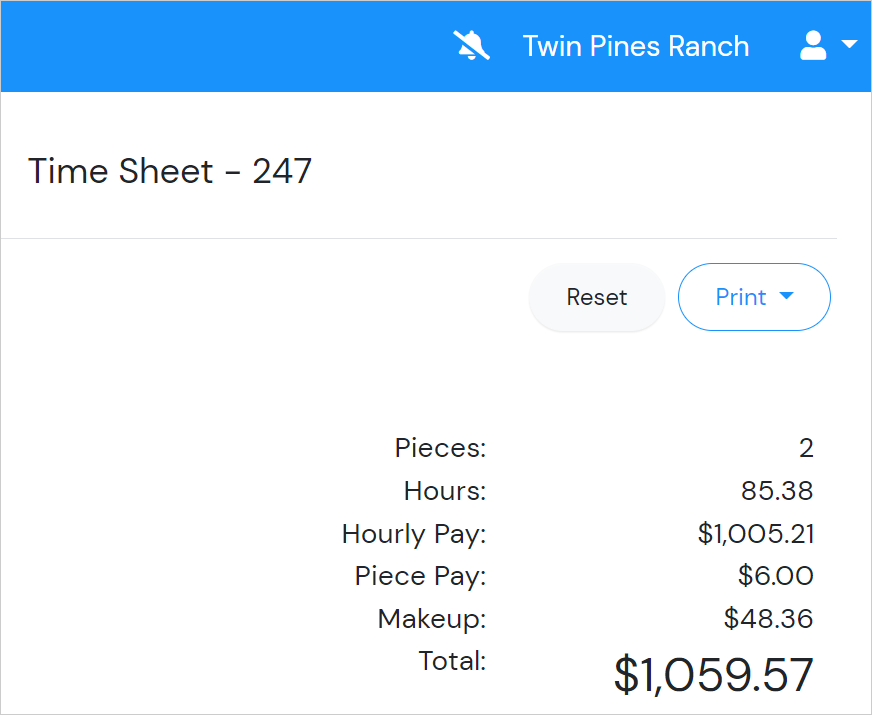This screenshot has width=872, height=715.
Task: Click the Reset button
Action: click(597, 297)
